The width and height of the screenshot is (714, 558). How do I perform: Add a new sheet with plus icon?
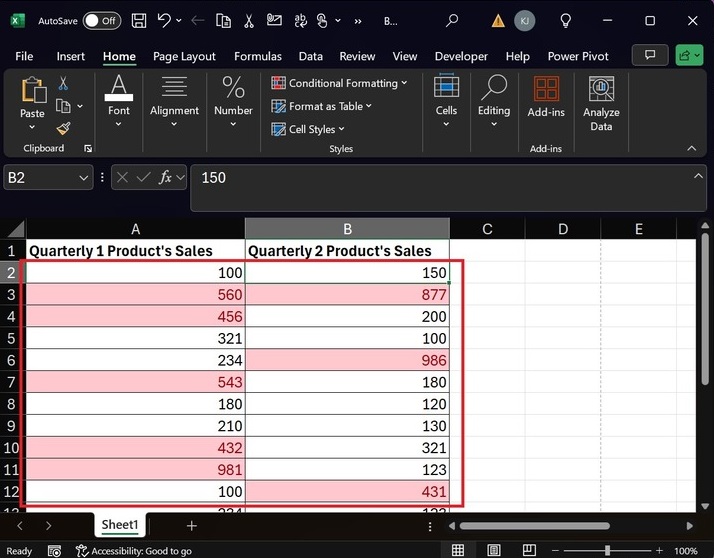coord(191,525)
